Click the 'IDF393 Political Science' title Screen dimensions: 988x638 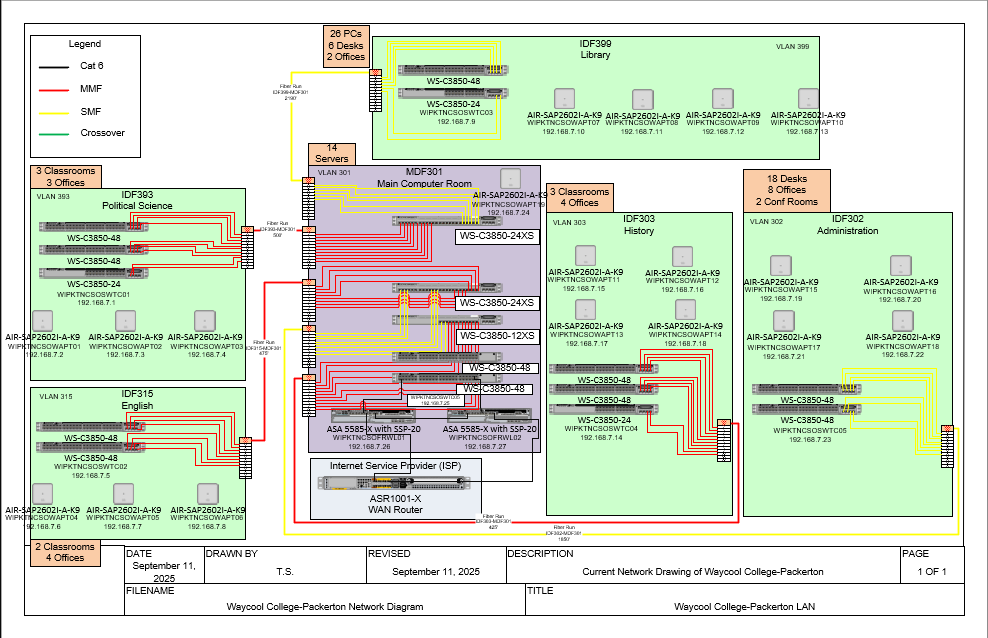tap(137, 200)
